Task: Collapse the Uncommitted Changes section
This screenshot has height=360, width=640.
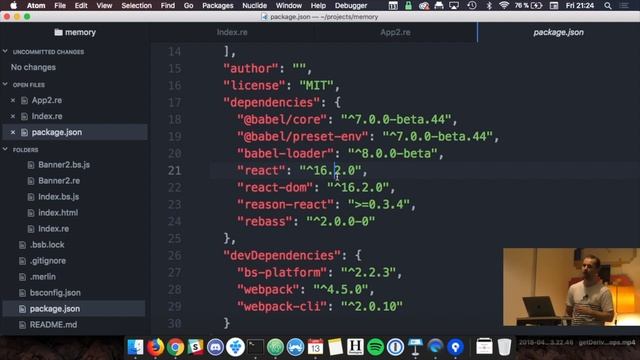Action: 5,51
